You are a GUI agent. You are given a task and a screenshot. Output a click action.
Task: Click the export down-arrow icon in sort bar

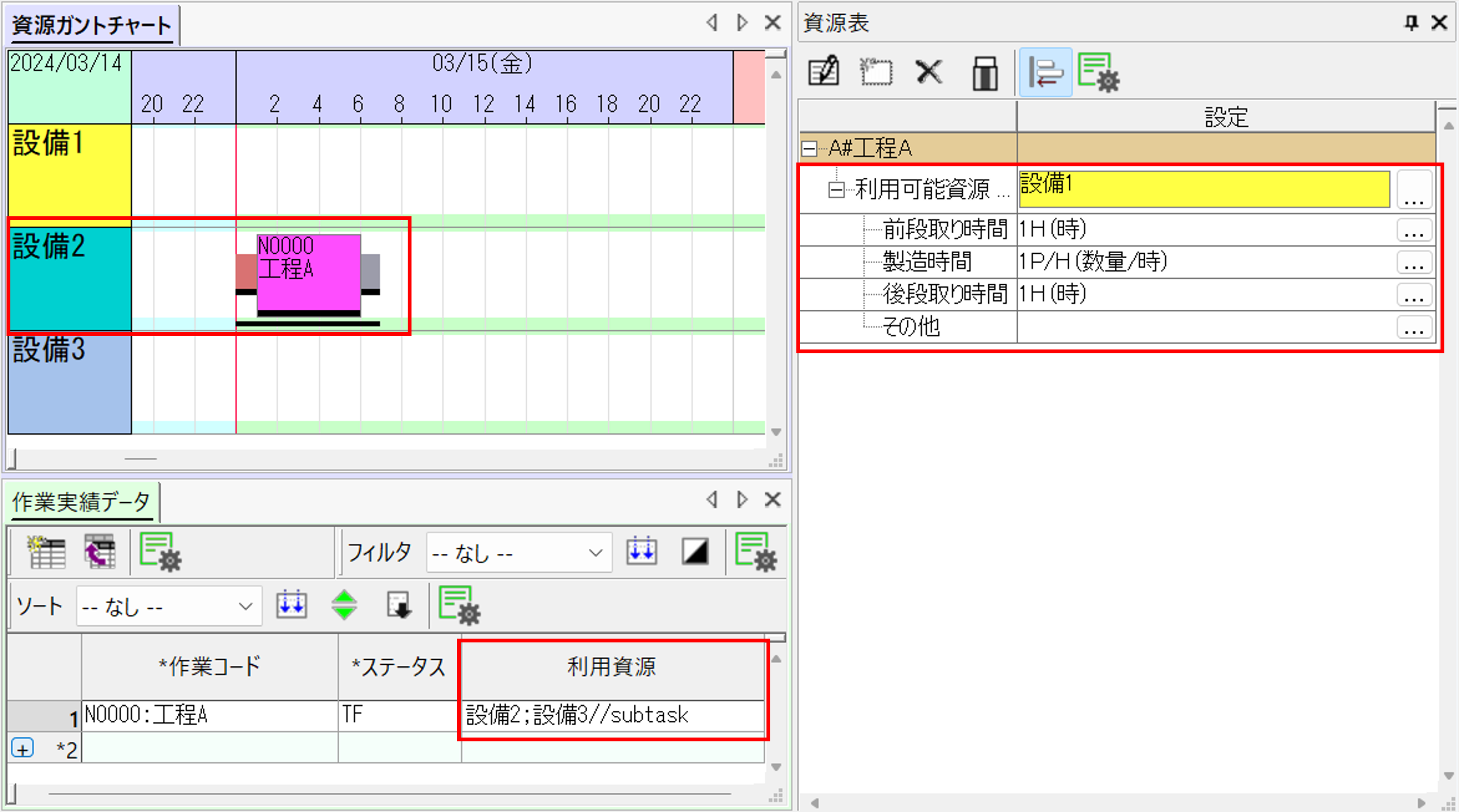pos(399,605)
